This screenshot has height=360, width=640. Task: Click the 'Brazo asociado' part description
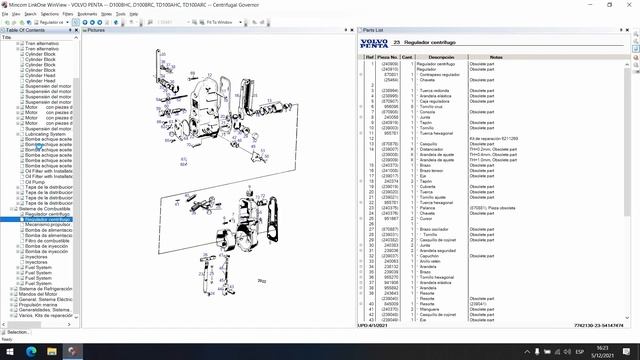pyautogui.click(x=434, y=229)
